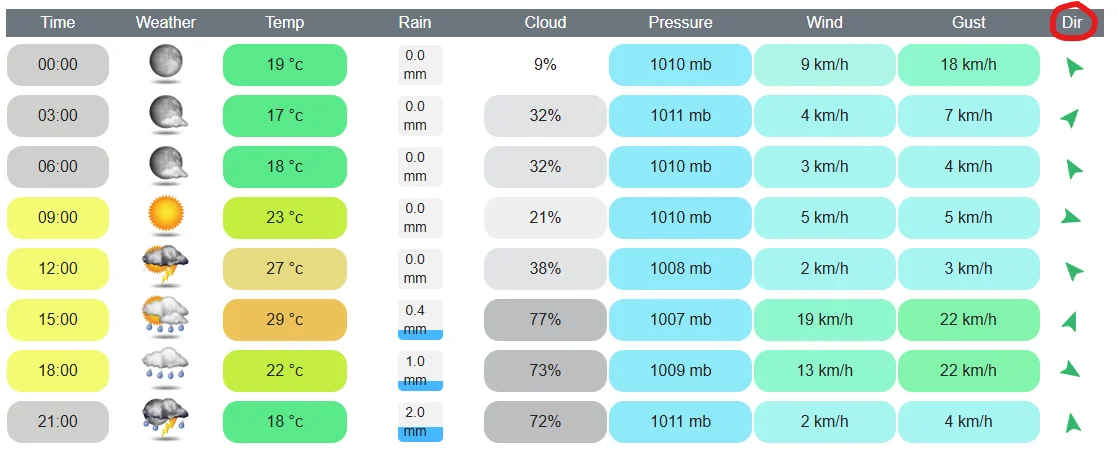
Task: Click the wind direction arrow for 00:00
Action: (1073, 67)
